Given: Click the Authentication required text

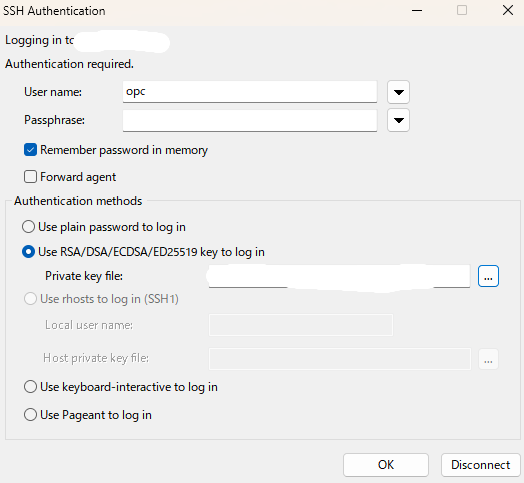Looking at the screenshot, I should 69,64.
